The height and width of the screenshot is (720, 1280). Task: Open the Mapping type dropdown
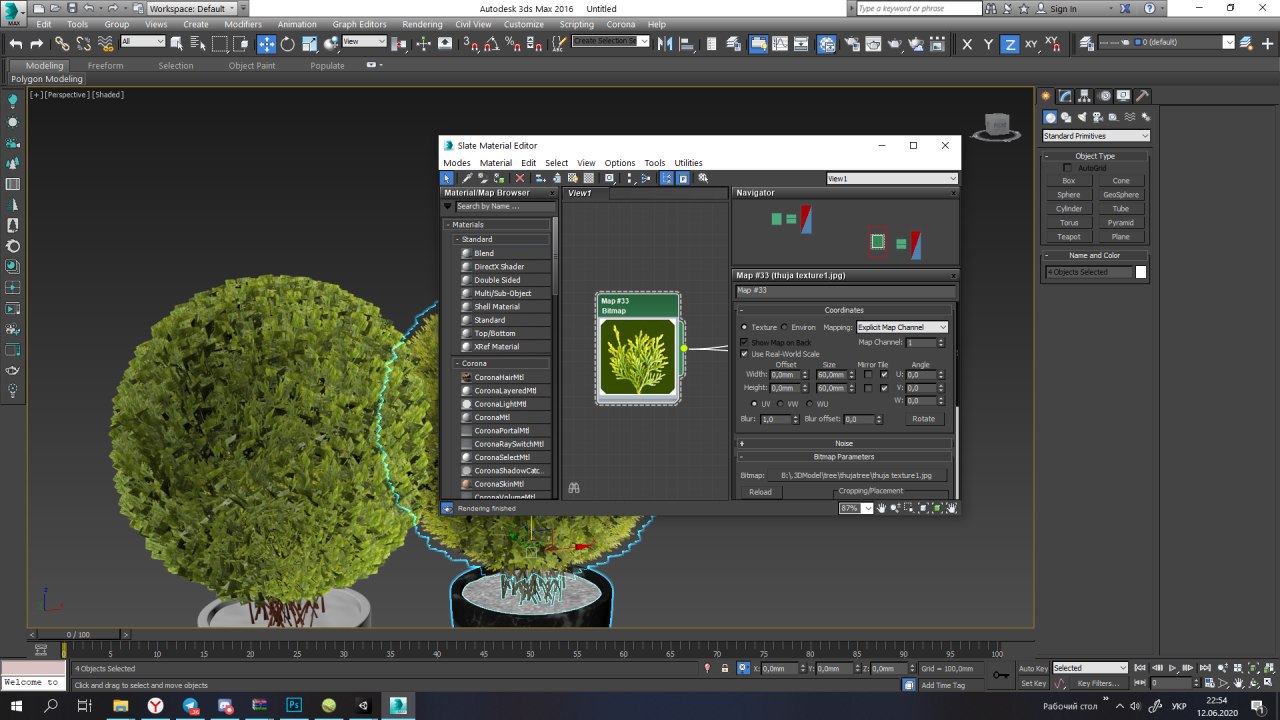902,327
